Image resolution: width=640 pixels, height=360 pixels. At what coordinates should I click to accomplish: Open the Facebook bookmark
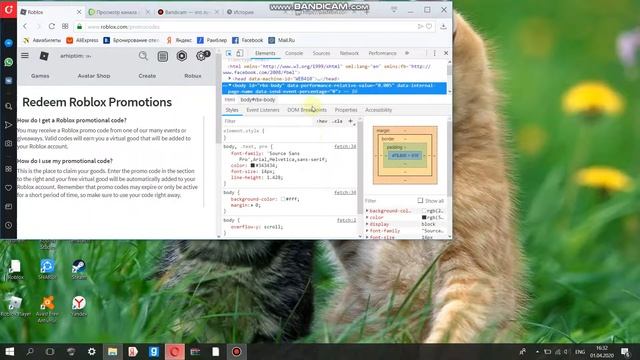[x=248, y=40]
